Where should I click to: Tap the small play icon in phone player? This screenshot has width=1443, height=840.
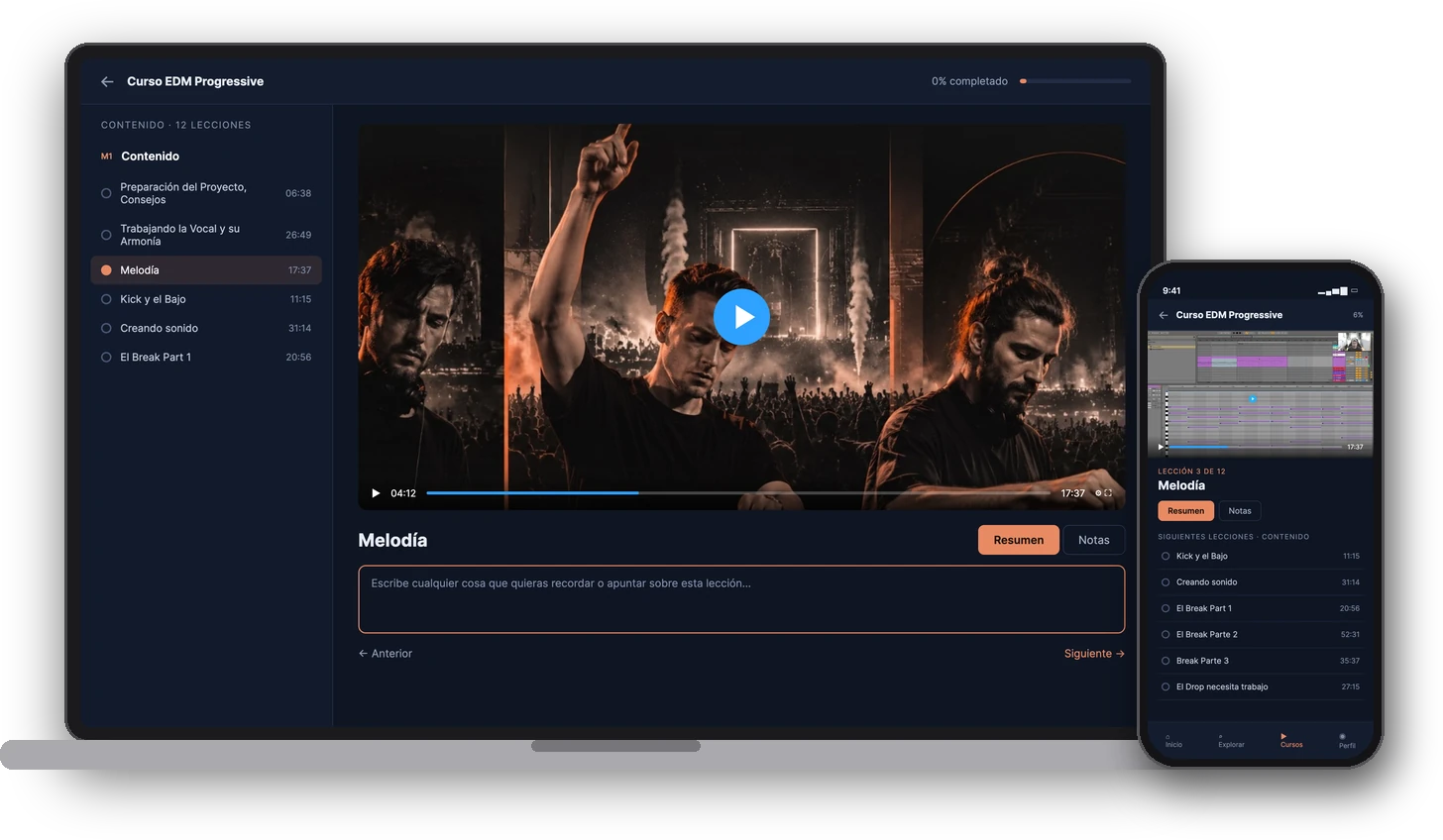pyautogui.click(x=1161, y=447)
